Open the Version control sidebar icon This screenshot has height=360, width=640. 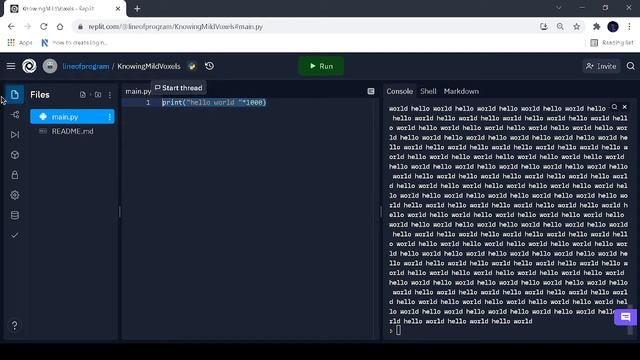(x=15, y=115)
